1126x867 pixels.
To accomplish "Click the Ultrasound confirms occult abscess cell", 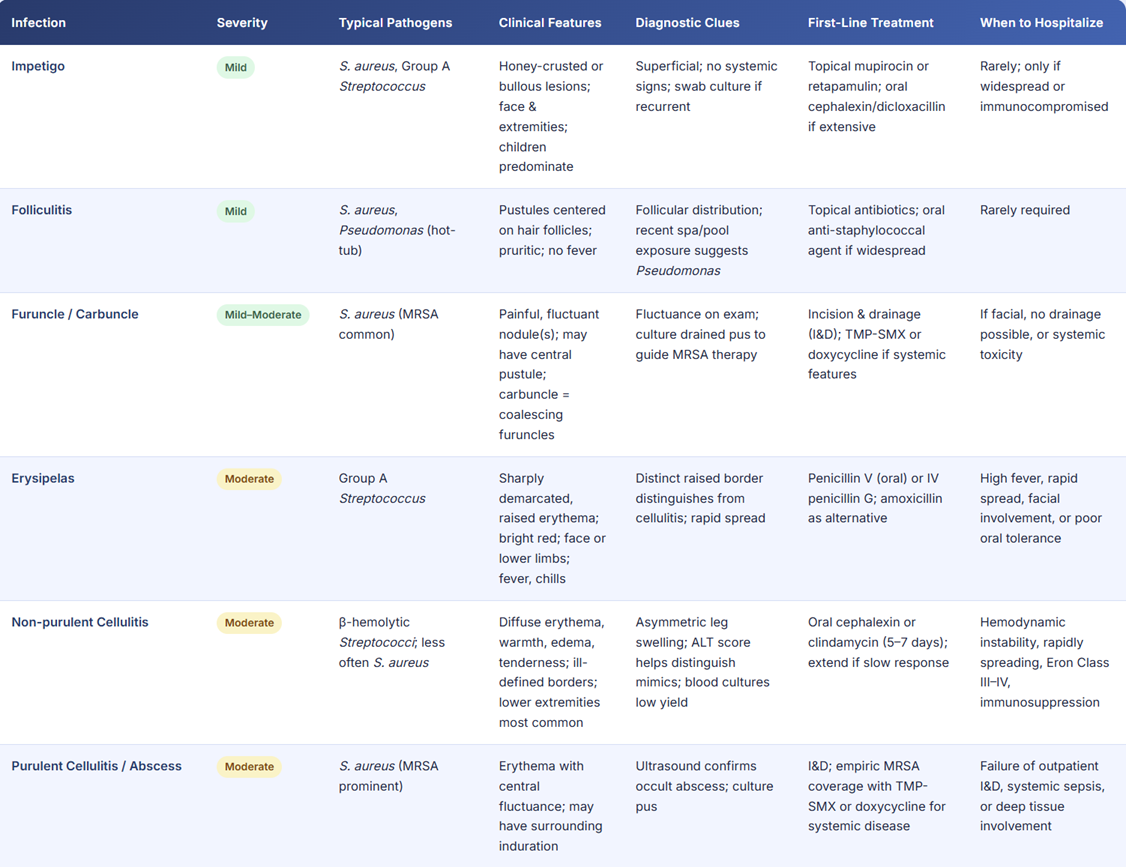I will [x=704, y=786].
